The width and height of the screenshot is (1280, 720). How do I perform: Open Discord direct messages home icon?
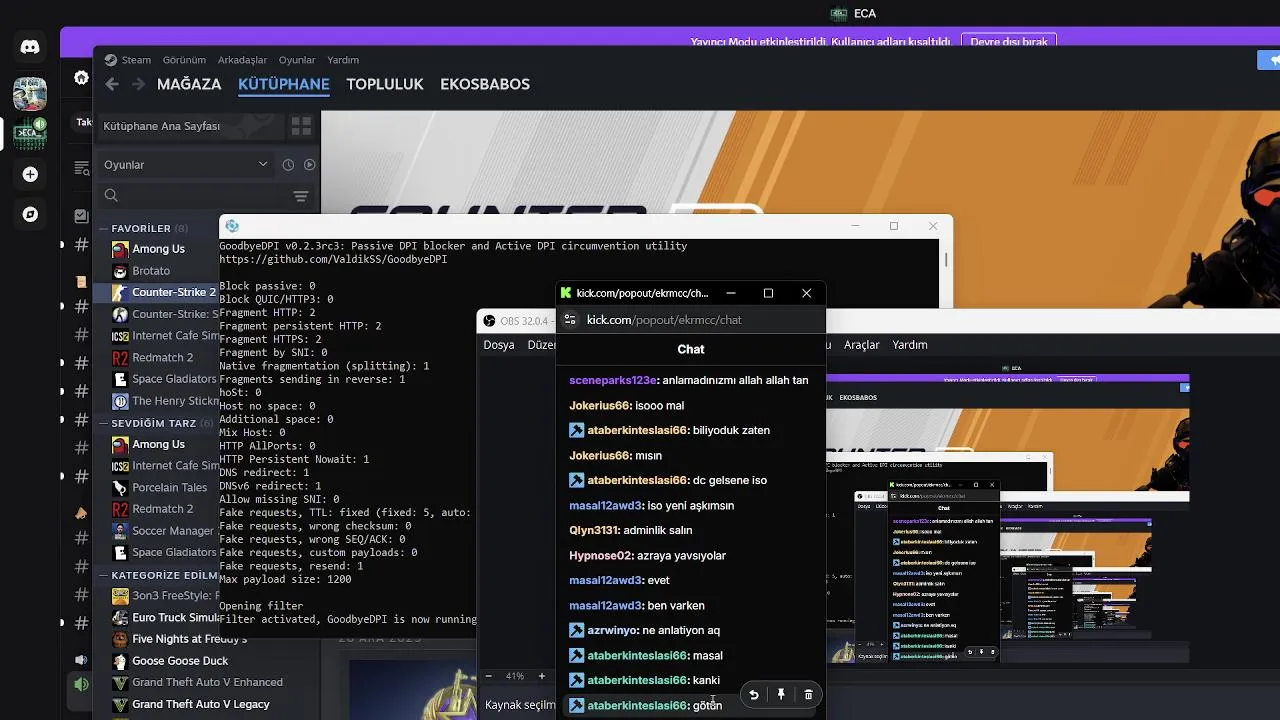[30, 46]
